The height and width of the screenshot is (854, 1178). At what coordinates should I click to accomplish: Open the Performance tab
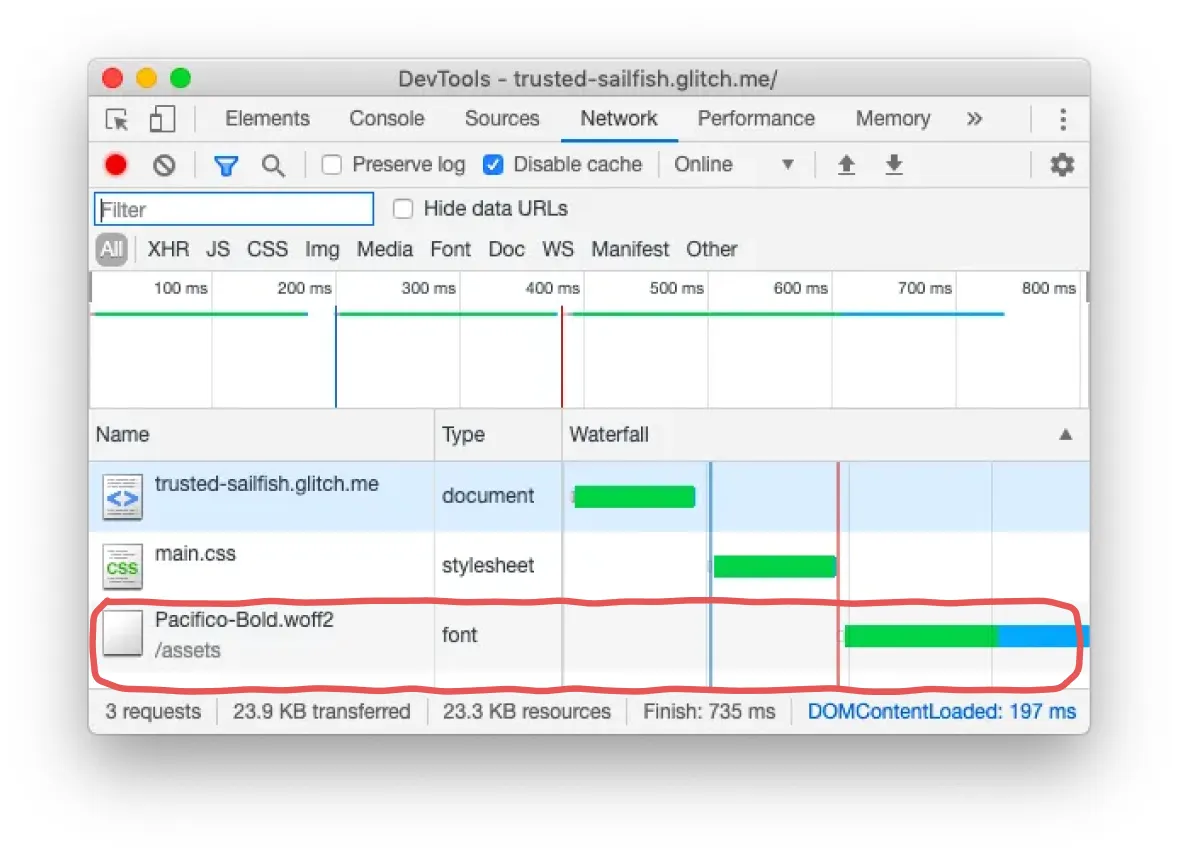pyautogui.click(x=756, y=119)
